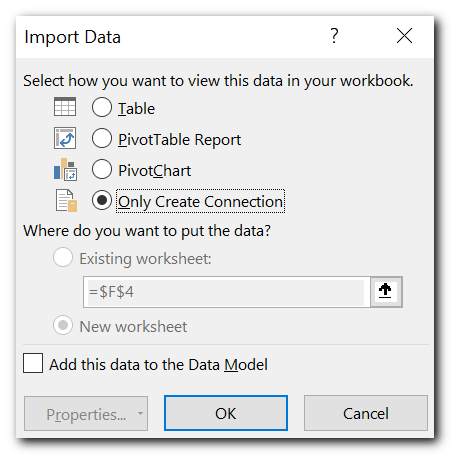Viewport: 451px width, 455px height.
Task: Enable Add this data to the Data Model
Action: pyautogui.click(x=33, y=363)
